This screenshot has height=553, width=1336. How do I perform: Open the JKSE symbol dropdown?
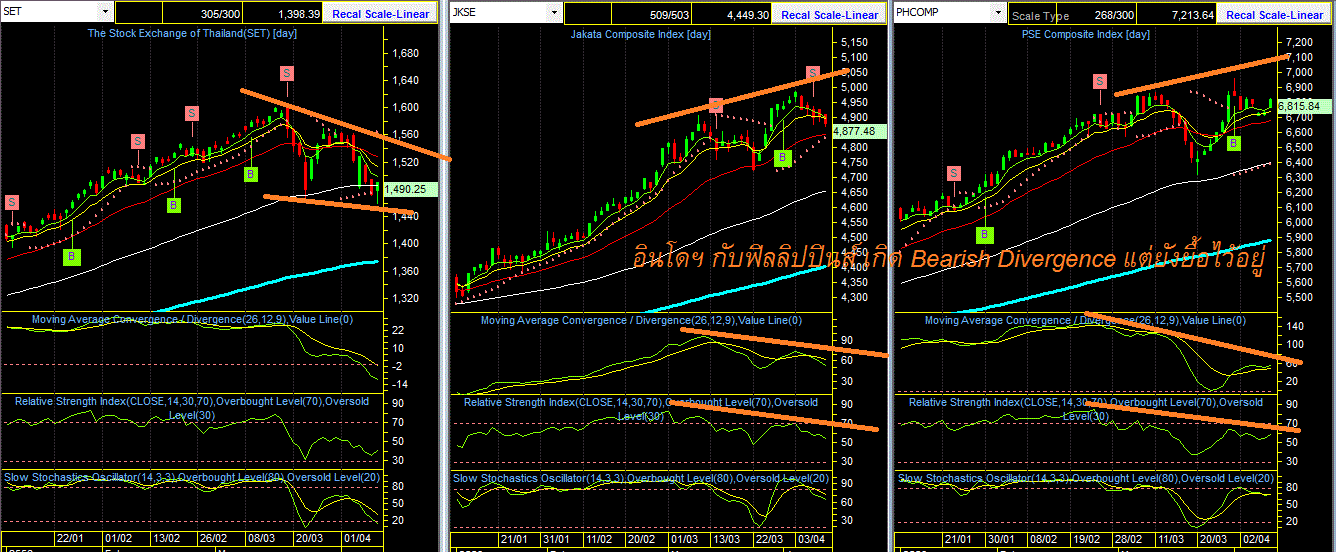554,12
